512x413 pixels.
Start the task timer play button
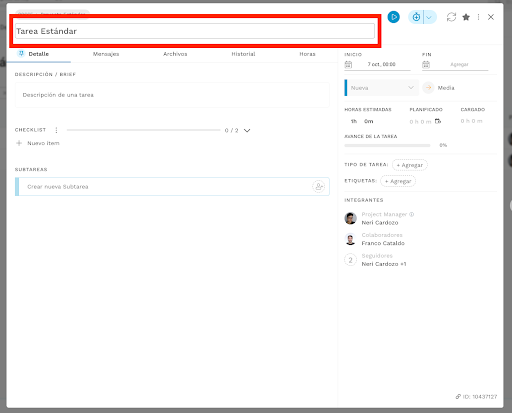393,17
